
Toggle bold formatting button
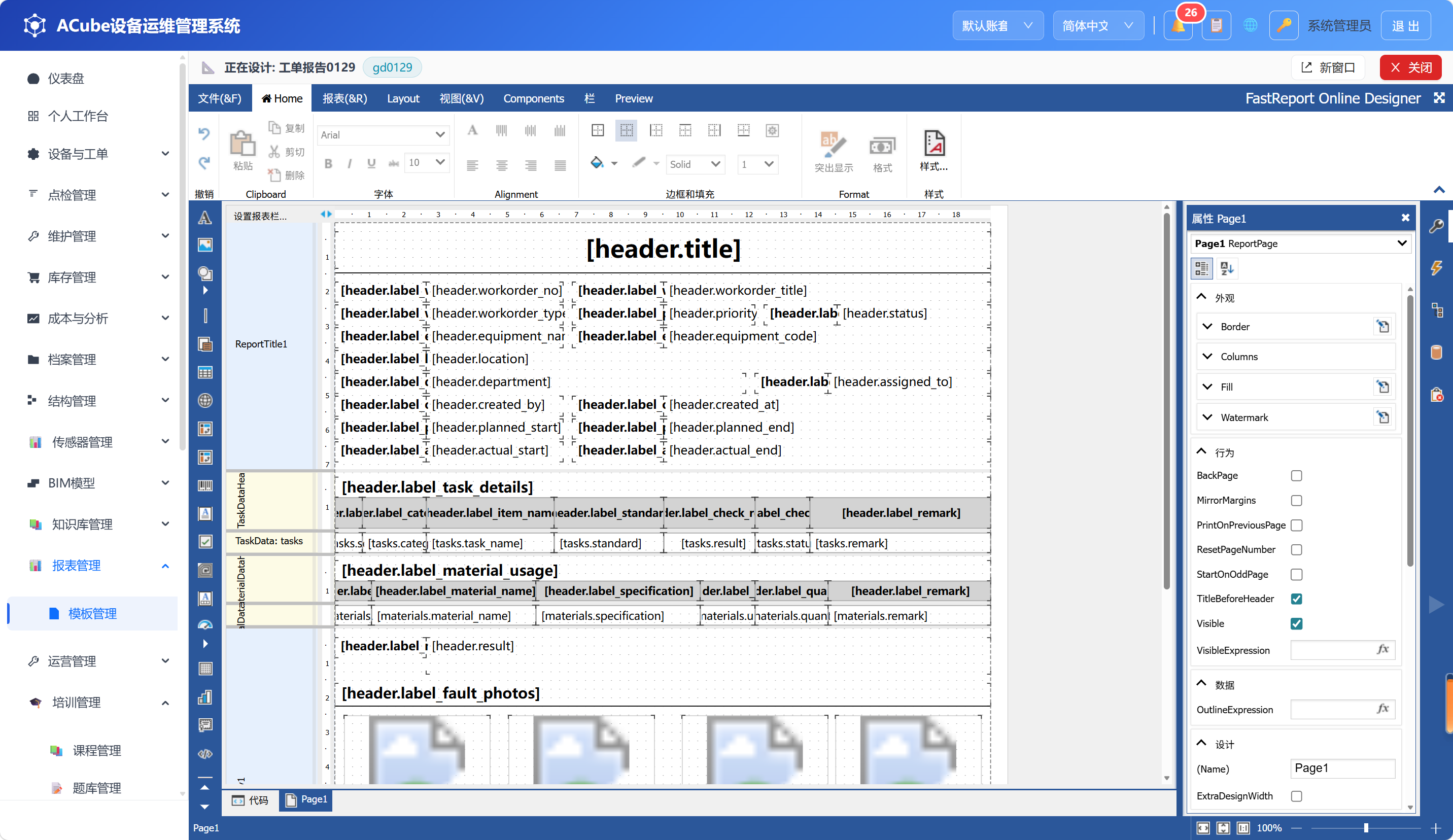[x=328, y=164]
